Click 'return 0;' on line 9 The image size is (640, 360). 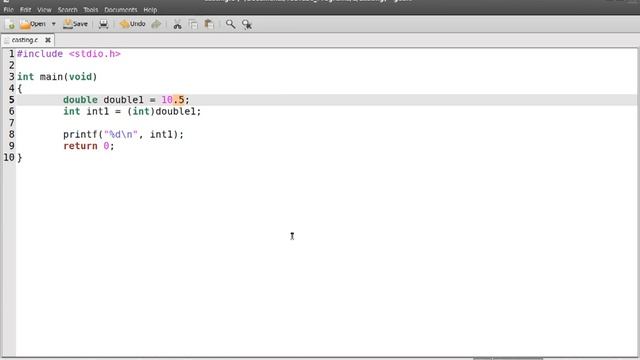(89, 146)
